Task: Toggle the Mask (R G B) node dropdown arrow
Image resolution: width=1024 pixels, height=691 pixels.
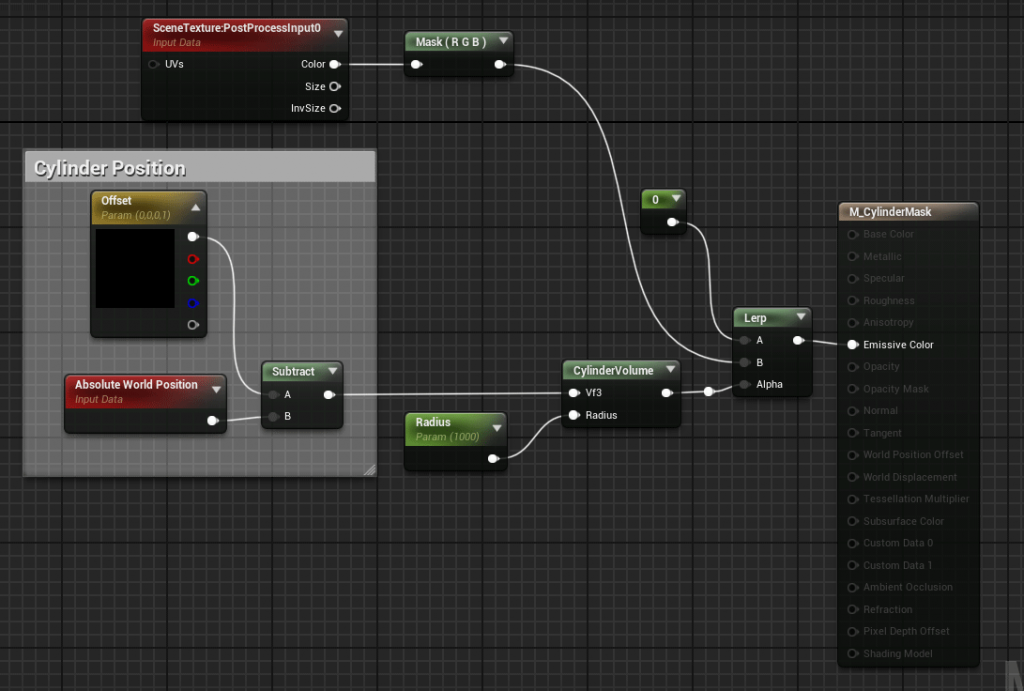Action: pyautogui.click(x=502, y=42)
